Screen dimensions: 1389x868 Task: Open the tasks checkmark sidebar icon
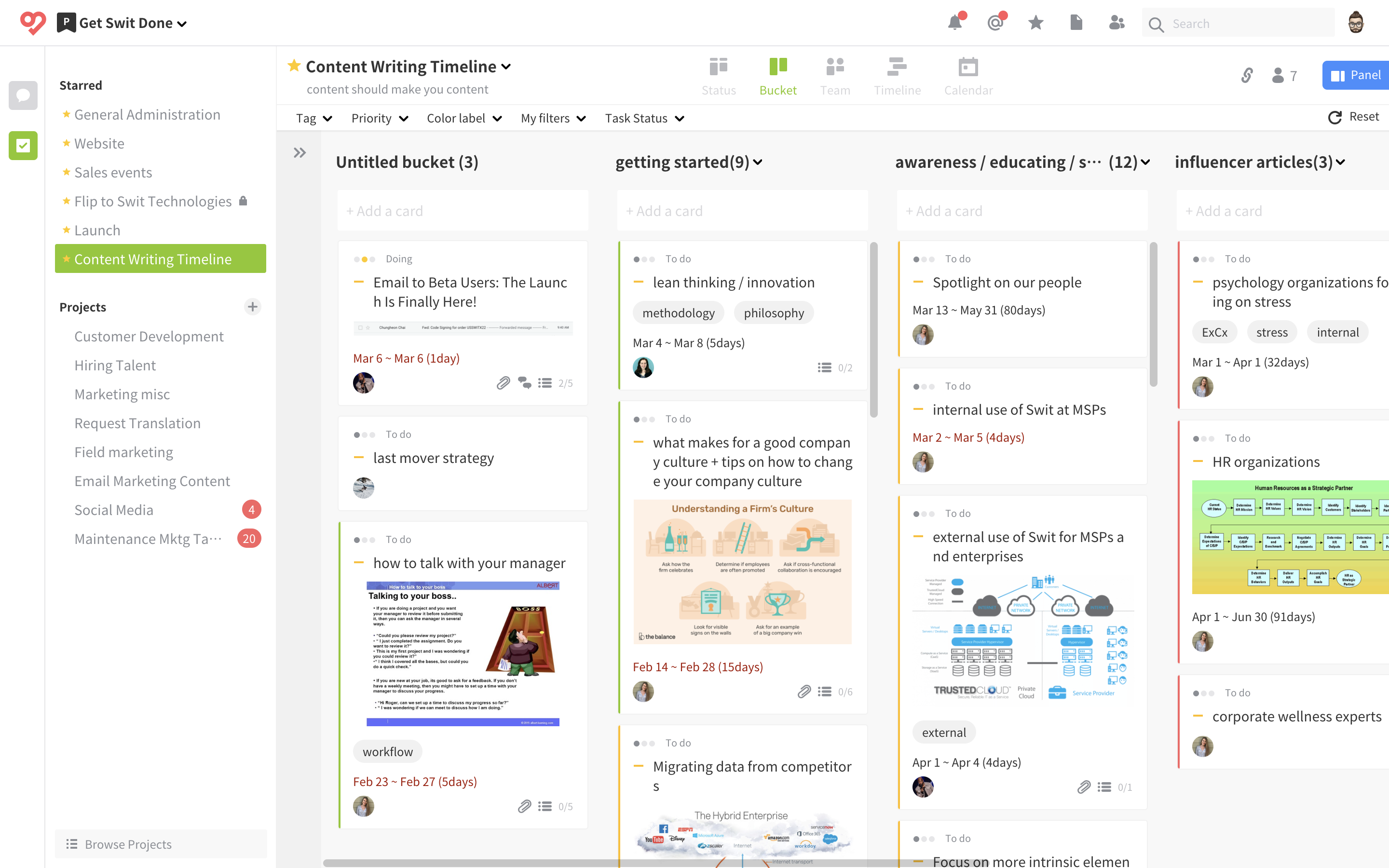click(x=23, y=146)
